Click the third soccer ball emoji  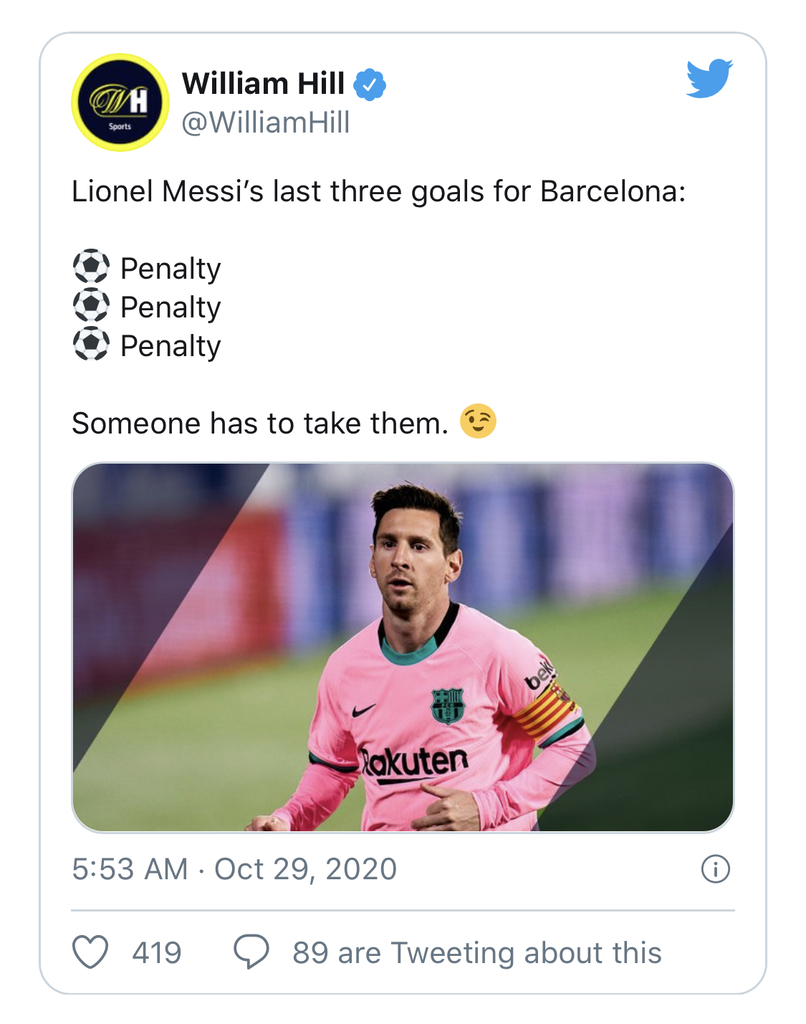point(91,344)
